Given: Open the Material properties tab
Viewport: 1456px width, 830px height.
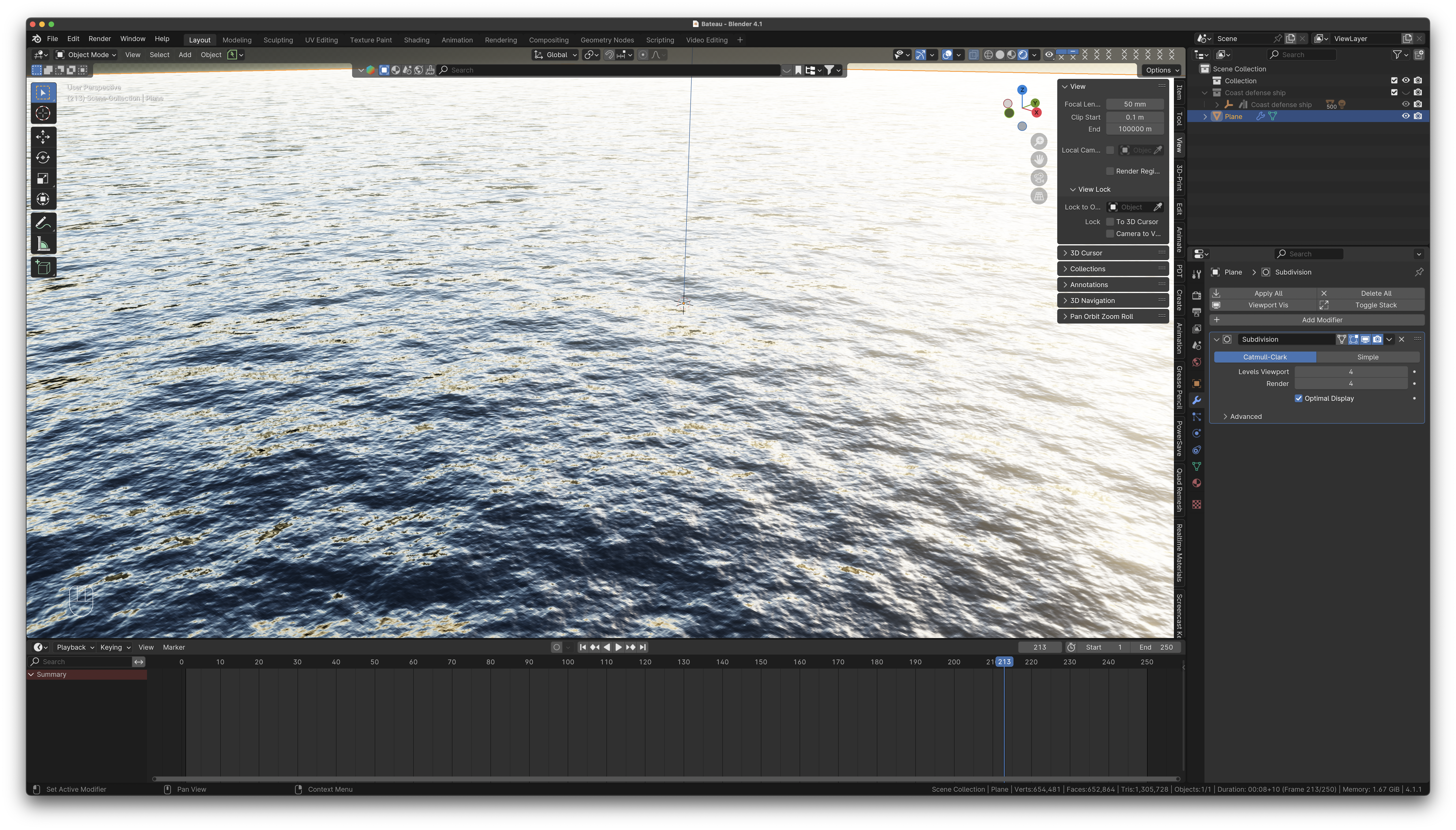Looking at the screenshot, I should [1197, 483].
